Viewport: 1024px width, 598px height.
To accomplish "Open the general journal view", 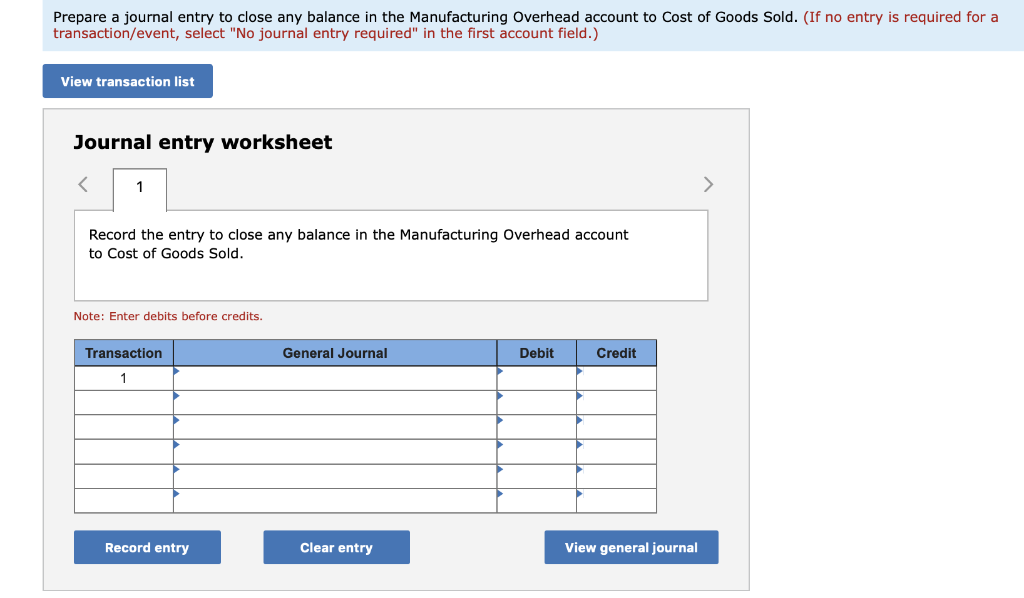I will point(631,547).
